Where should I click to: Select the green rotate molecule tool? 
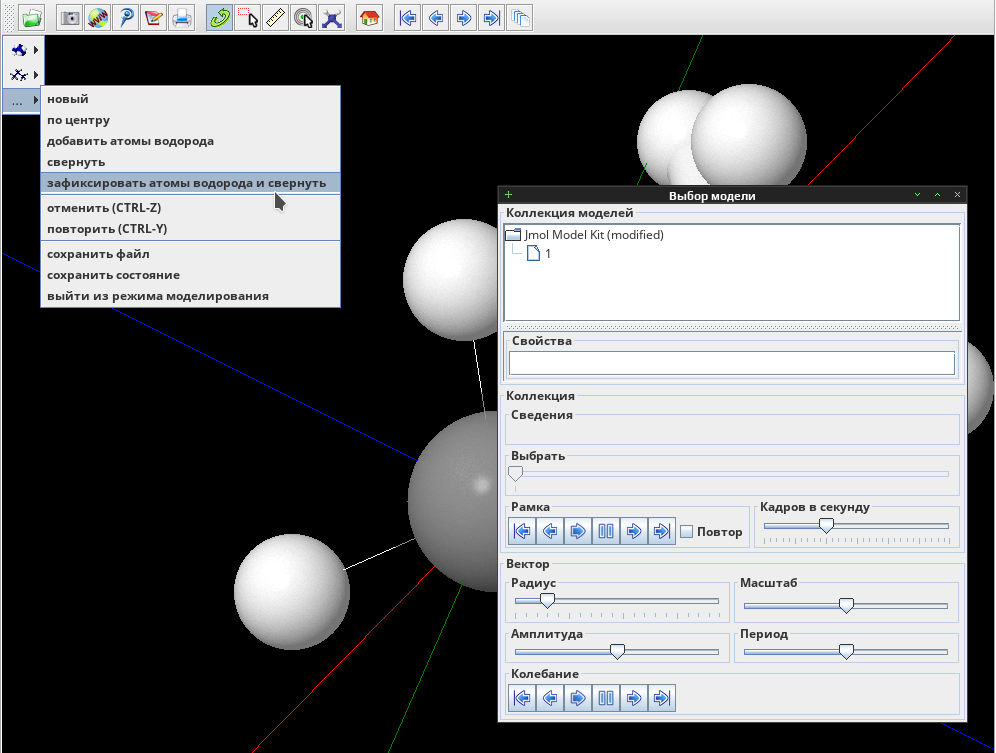point(220,18)
